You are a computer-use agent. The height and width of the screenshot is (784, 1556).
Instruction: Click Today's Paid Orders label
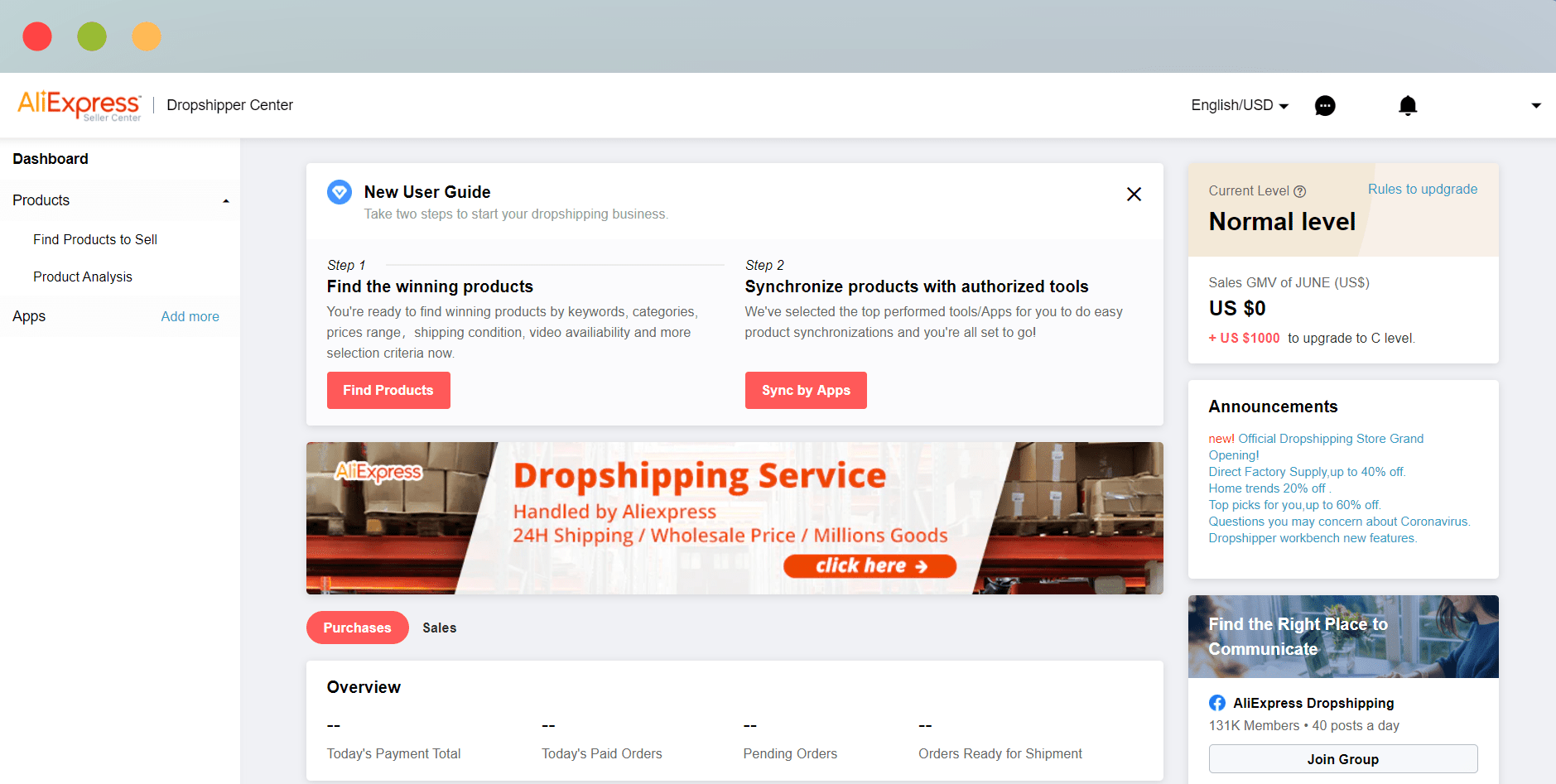(602, 753)
